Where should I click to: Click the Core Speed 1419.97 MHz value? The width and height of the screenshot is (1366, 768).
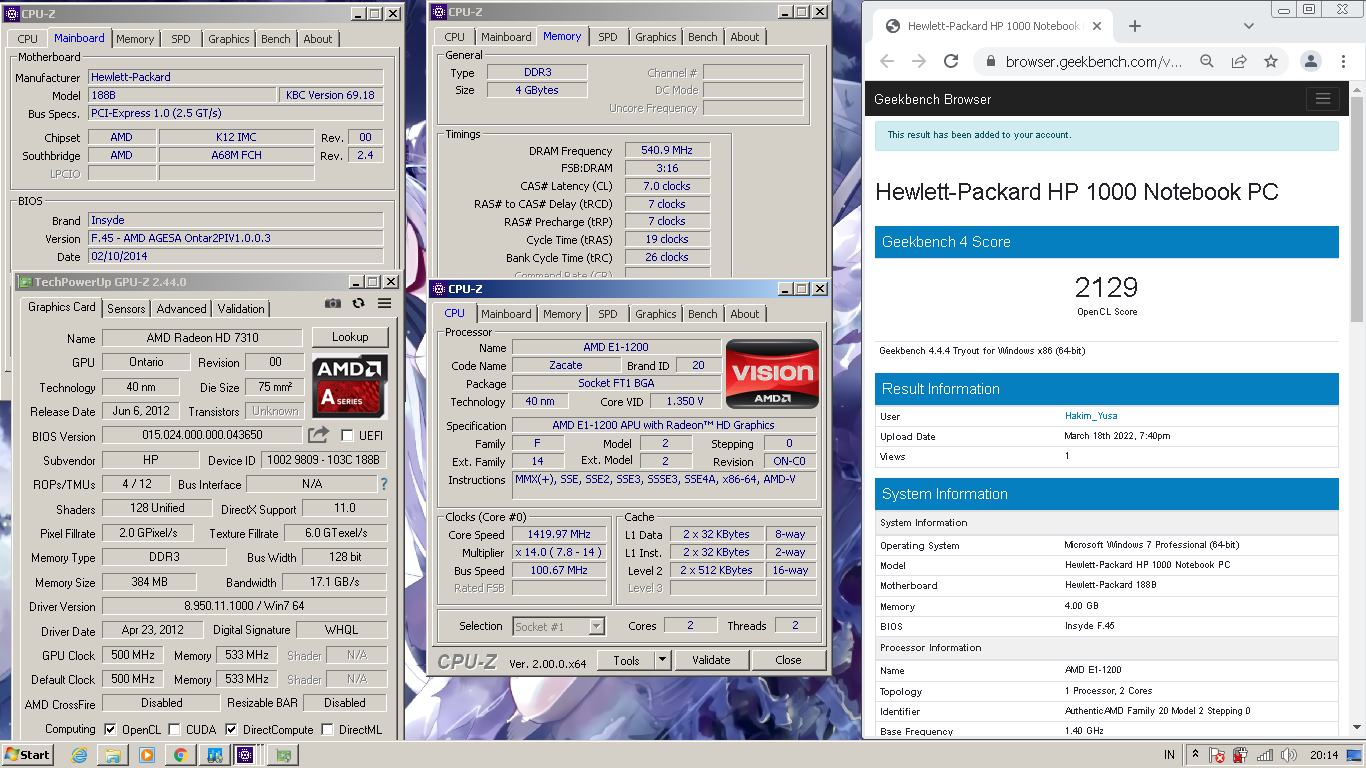[559, 534]
